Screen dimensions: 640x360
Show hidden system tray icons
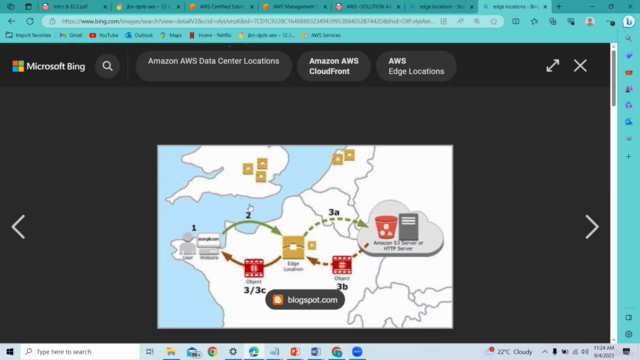click(x=545, y=351)
